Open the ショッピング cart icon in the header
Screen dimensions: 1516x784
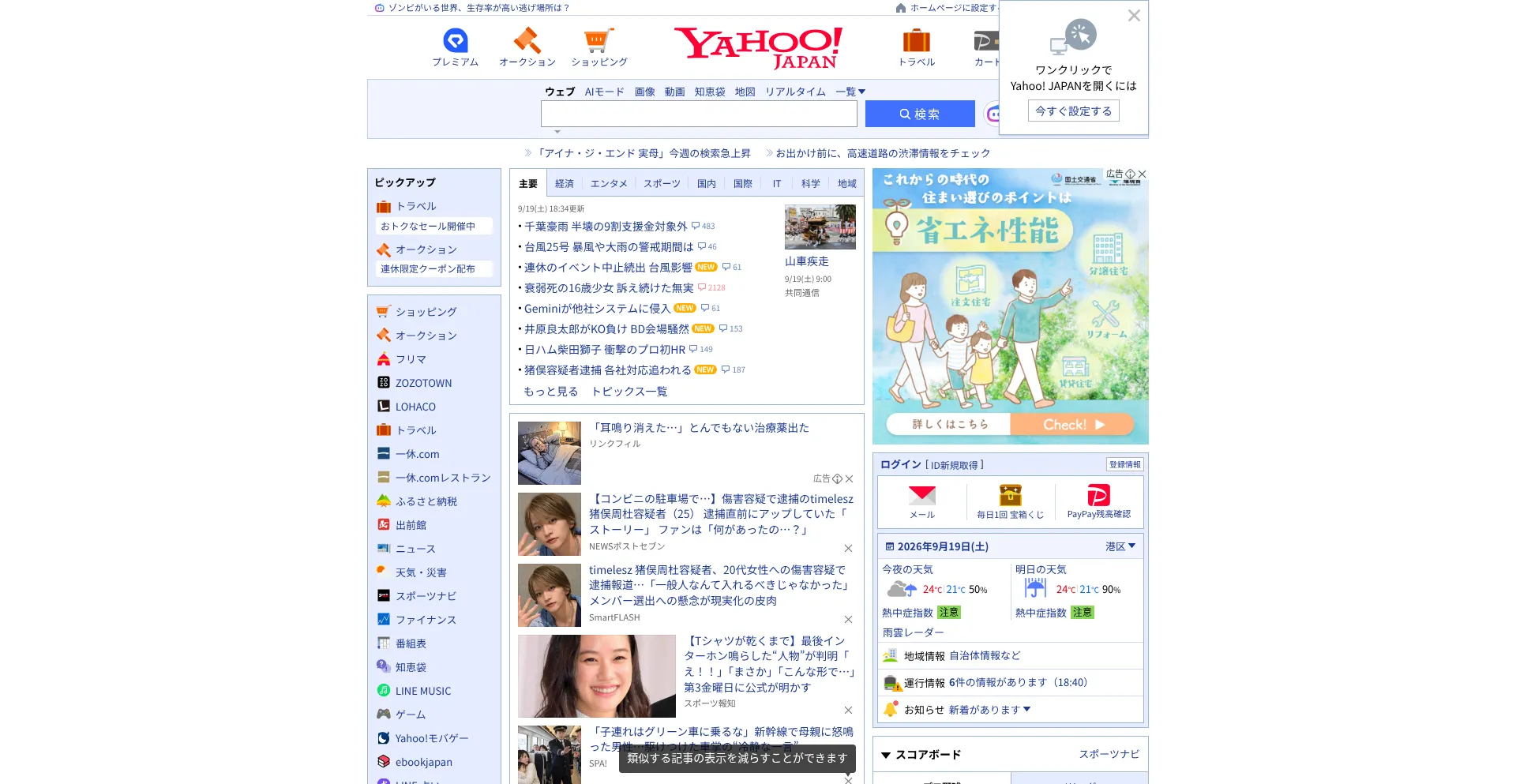point(599,40)
